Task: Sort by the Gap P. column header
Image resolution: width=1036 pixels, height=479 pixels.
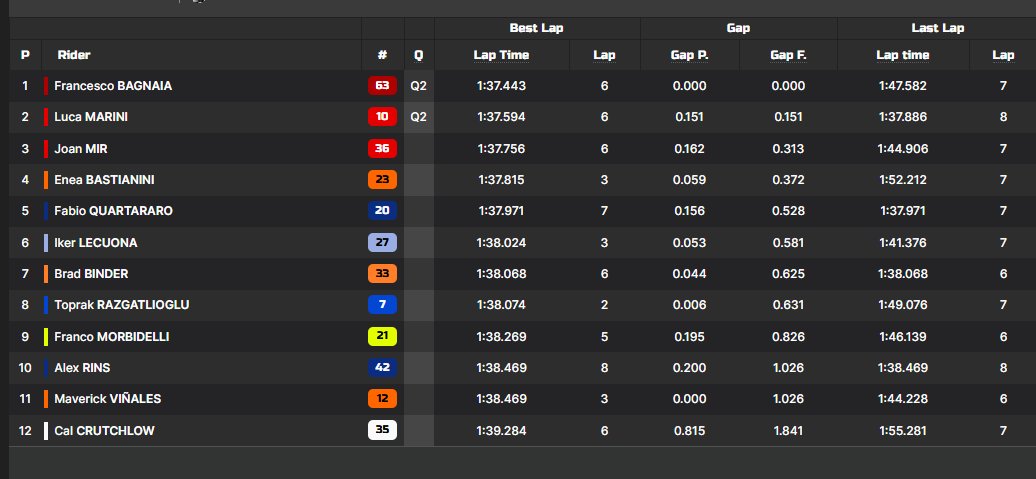Action: tap(689, 55)
